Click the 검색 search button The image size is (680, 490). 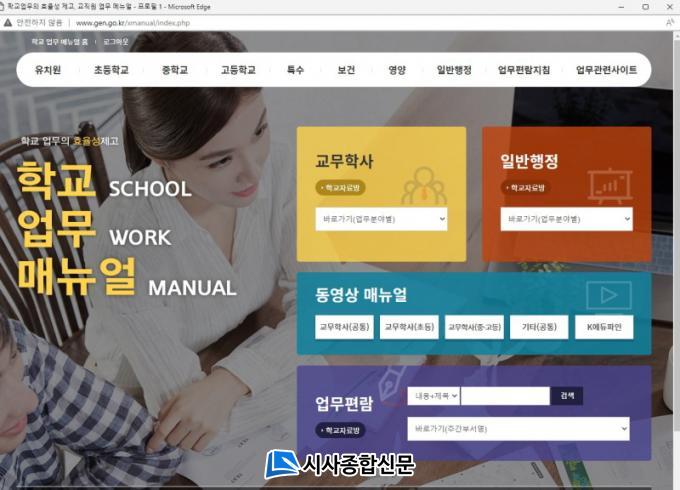(x=567, y=396)
